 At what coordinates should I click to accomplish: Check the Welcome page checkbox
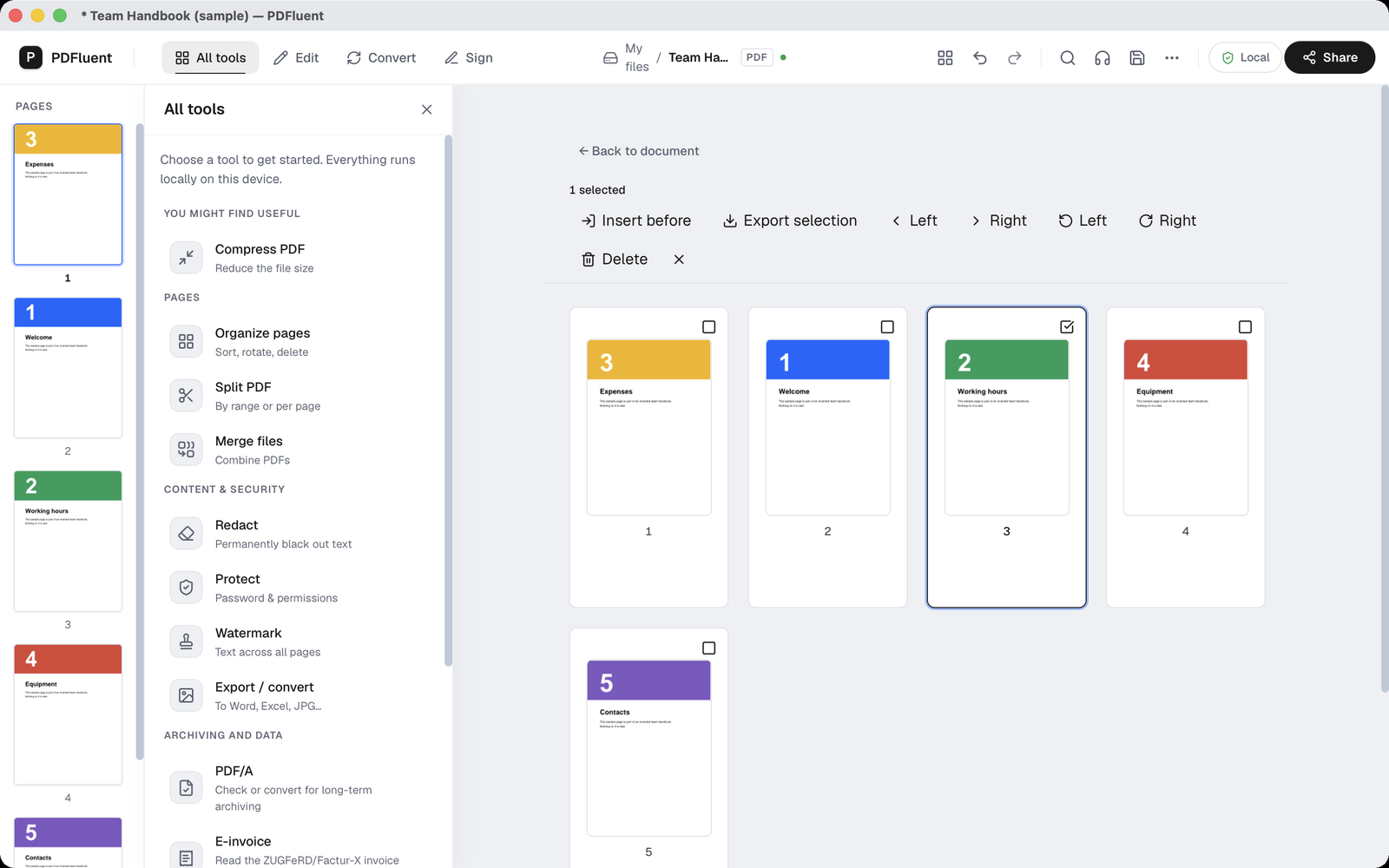tap(887, 327)
